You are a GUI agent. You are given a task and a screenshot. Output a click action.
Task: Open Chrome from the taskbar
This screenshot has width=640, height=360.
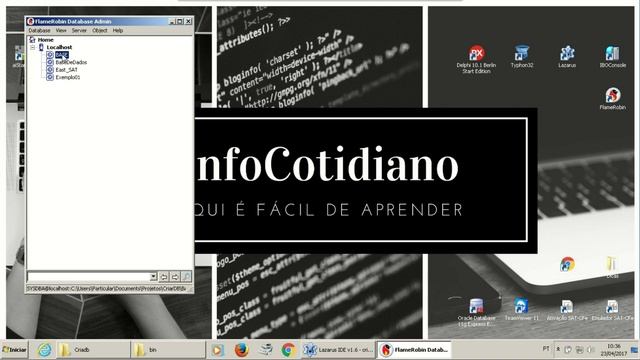288,350
